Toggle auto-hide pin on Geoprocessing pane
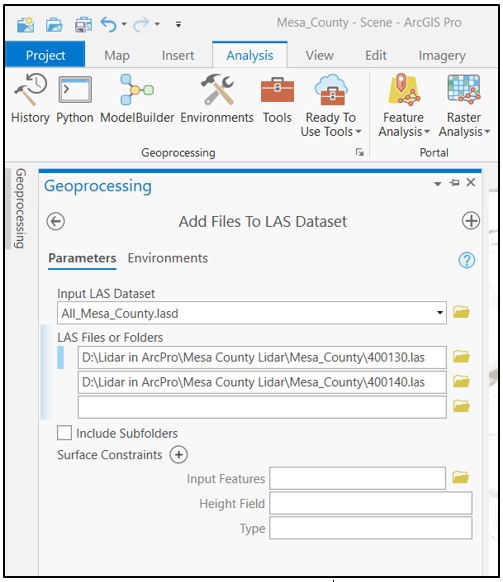 (x=455, y=183)
